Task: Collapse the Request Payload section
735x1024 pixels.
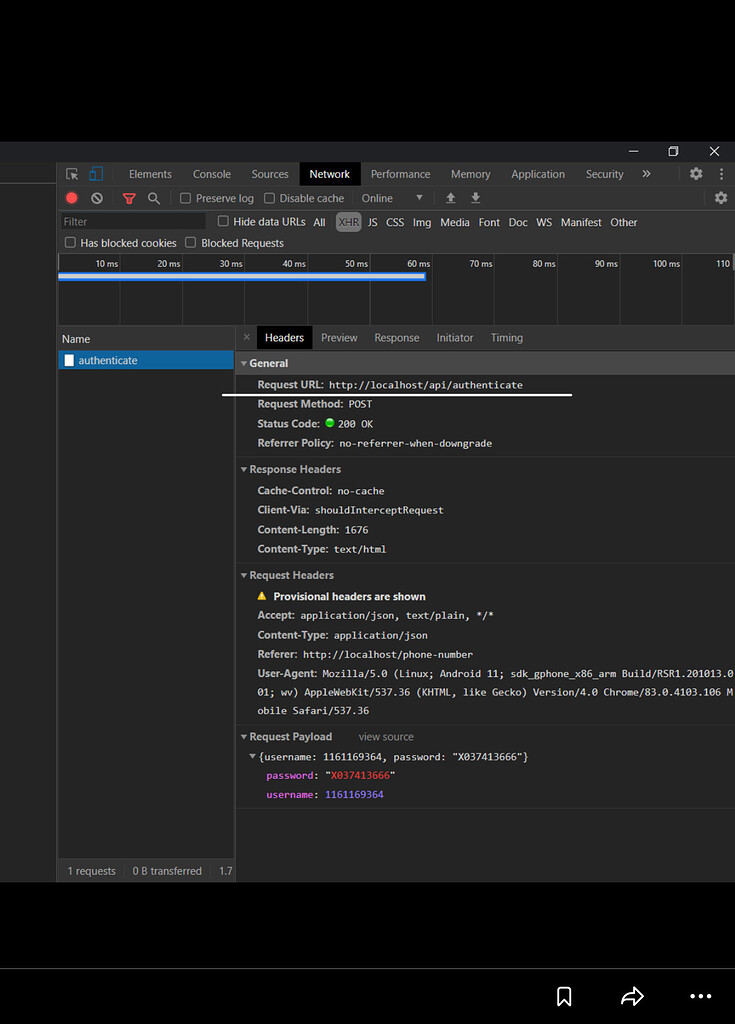Action: [x=244, y=736]
